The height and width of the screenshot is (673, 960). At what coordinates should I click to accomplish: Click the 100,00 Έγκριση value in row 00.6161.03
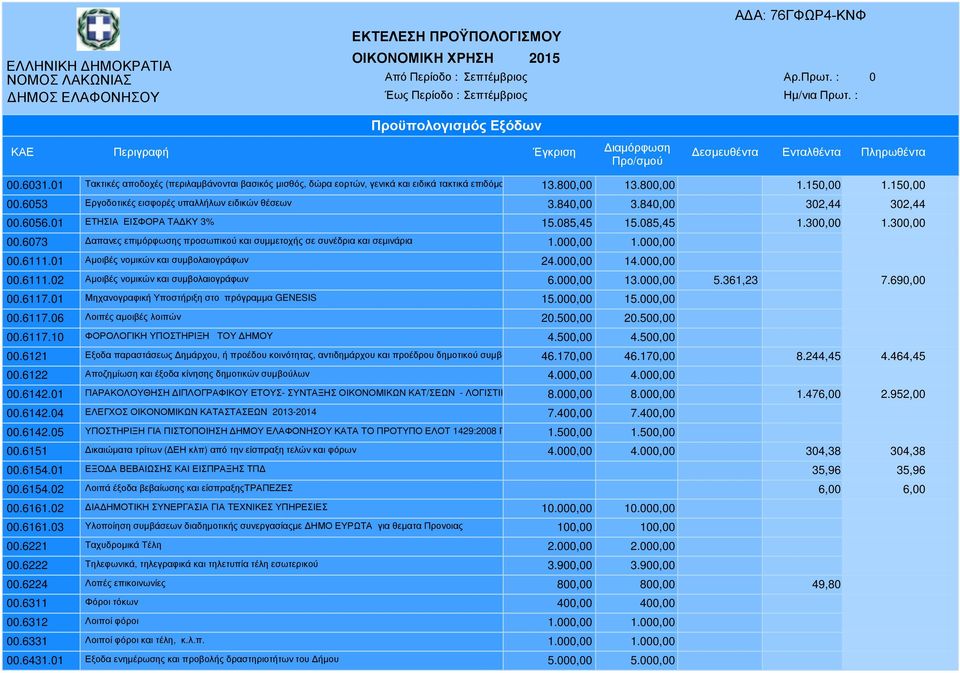(x=574, y=527)
